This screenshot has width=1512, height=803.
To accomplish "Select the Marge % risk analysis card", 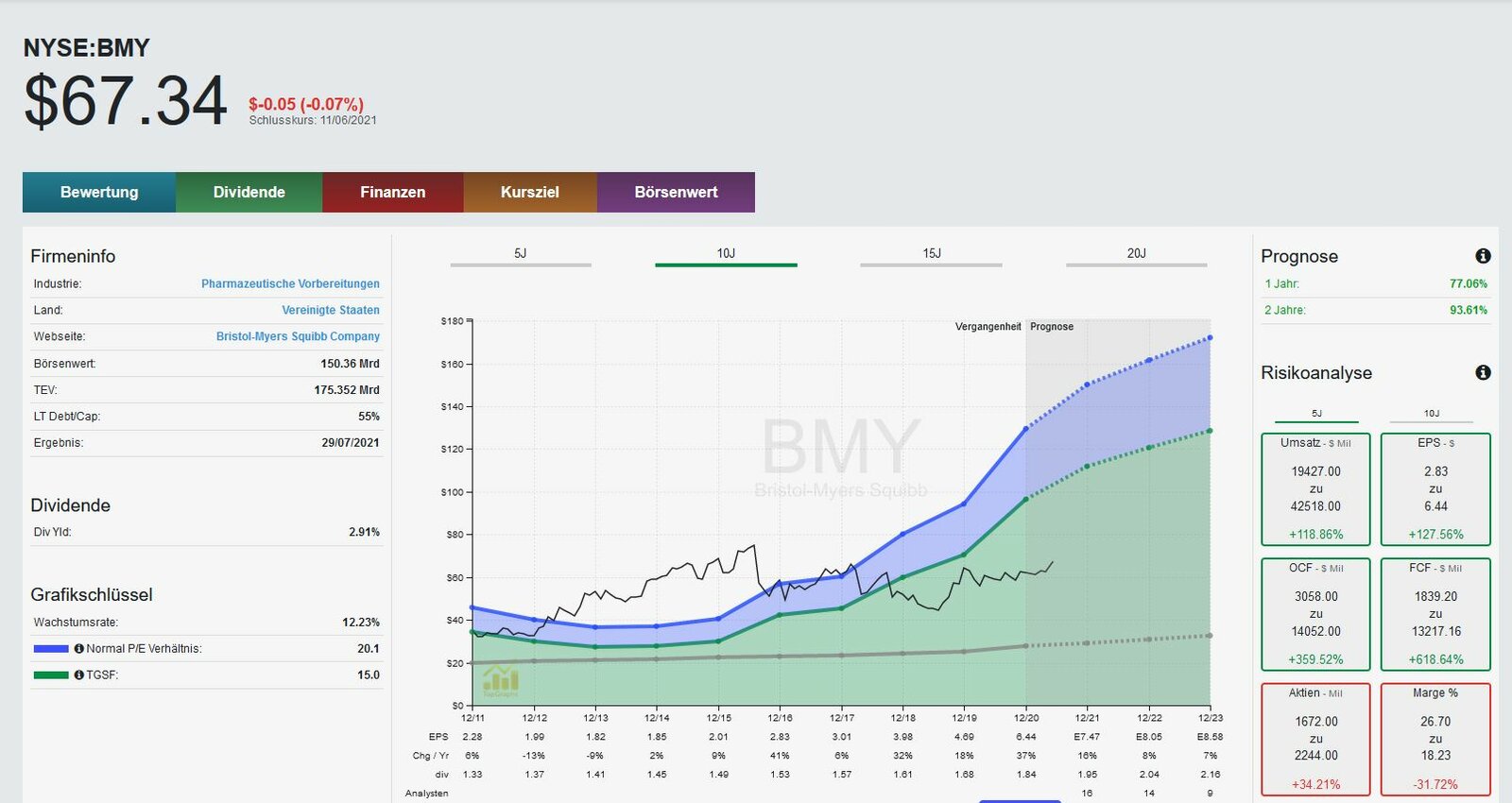I will click(x=1435, y=740).
